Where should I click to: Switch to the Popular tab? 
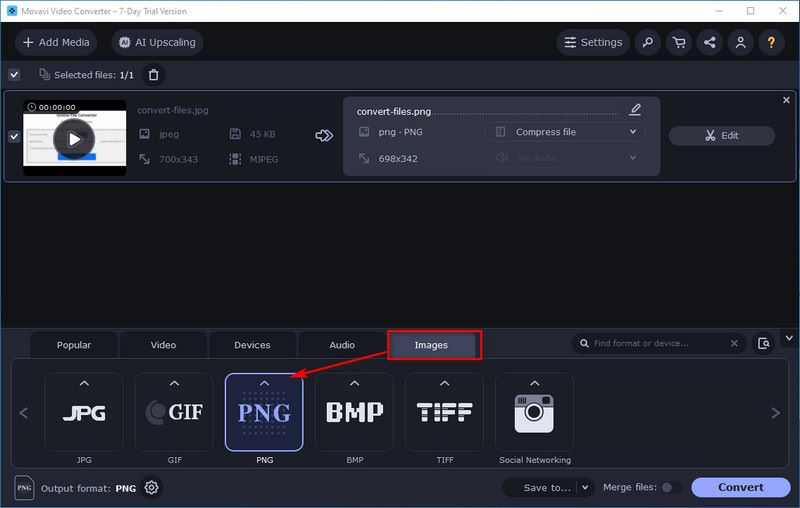[x=74, y=345]
